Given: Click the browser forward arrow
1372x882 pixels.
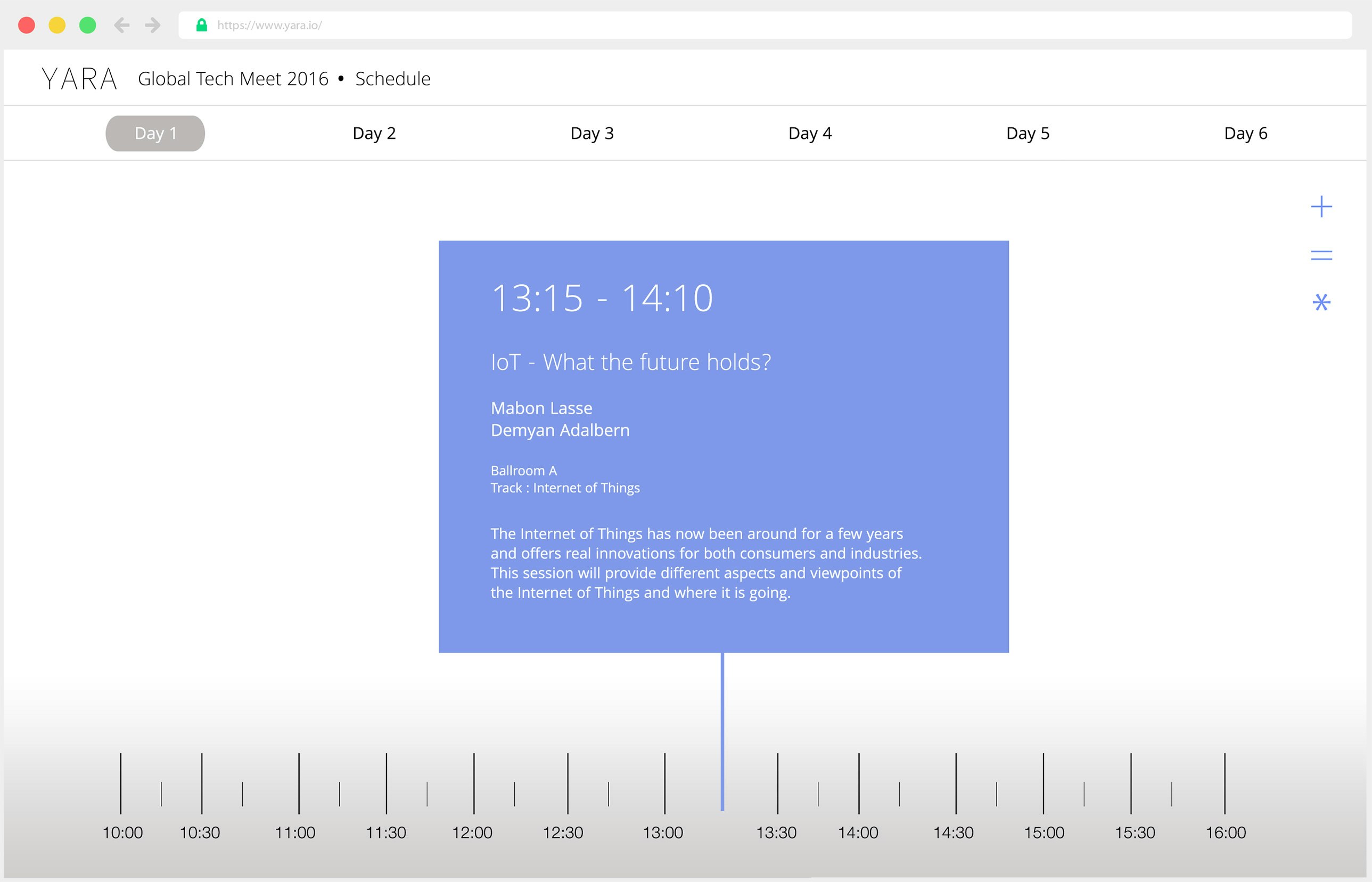Looking at the screenshot, I should [152, 25].
